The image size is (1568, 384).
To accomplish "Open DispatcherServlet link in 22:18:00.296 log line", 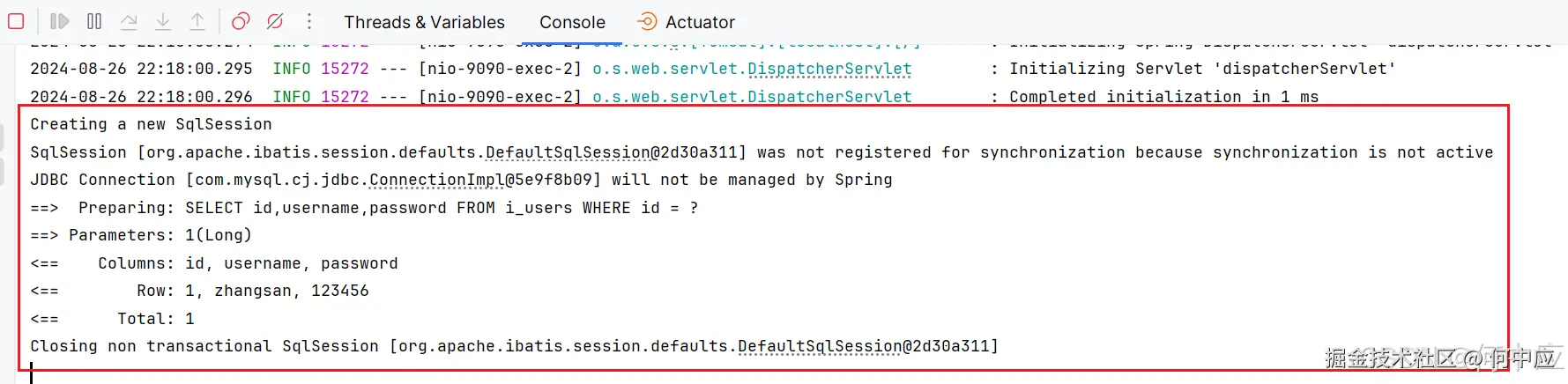I will tap(829, 97).
